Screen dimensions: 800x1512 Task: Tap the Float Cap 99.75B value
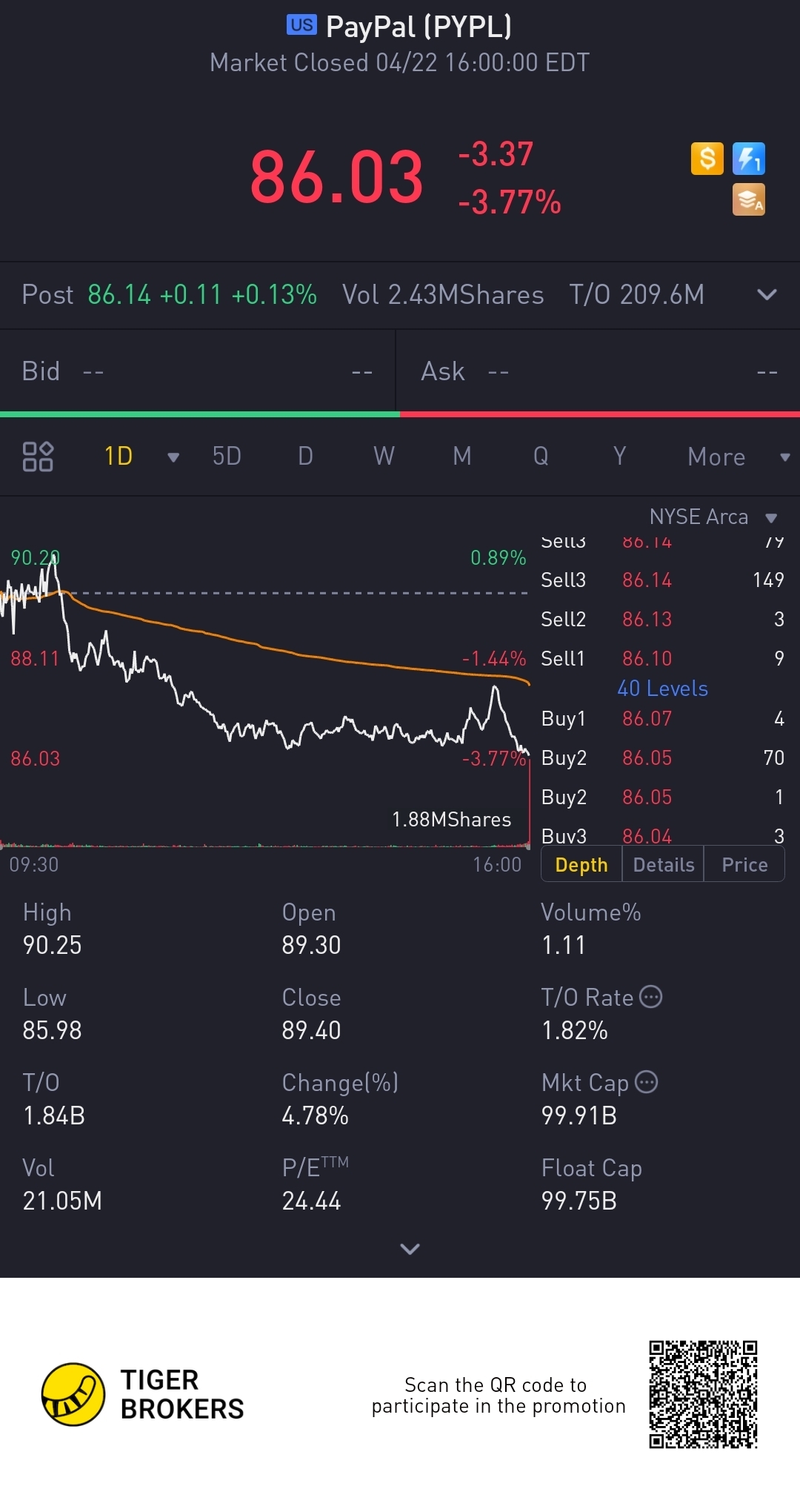579,1201
